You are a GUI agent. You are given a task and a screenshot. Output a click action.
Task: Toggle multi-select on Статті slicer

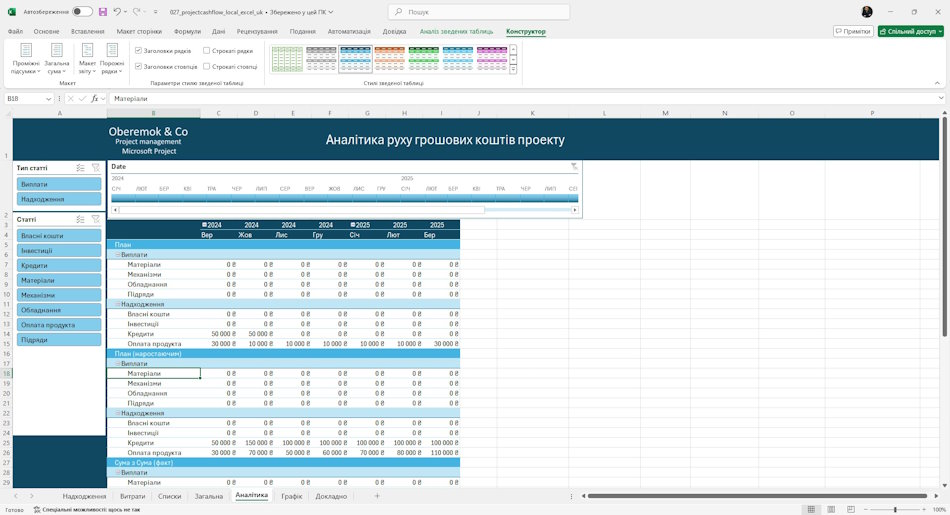point(81,219)
